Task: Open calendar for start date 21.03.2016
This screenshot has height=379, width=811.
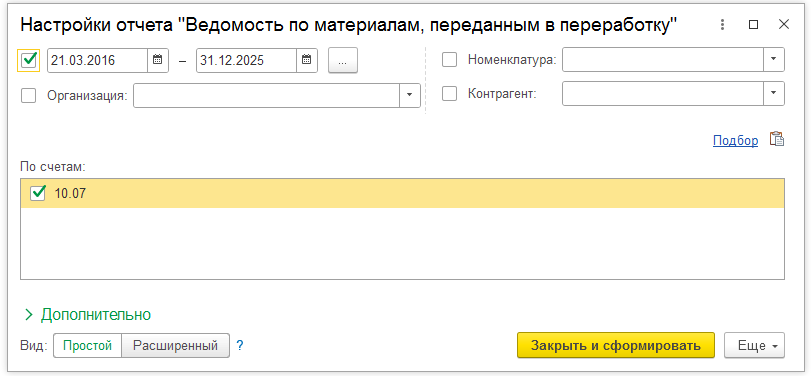Action: pos(158,60)
